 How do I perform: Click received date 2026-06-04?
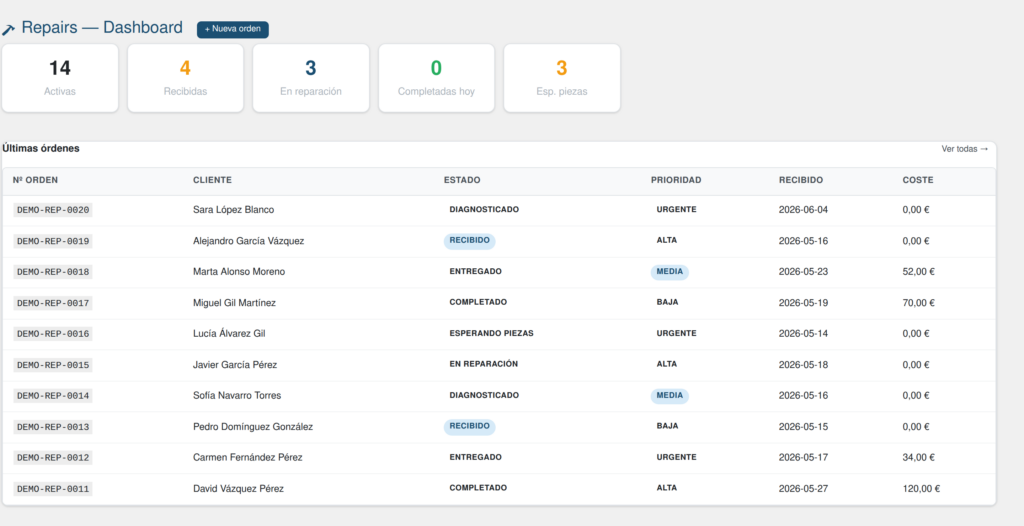click(803, 210)
